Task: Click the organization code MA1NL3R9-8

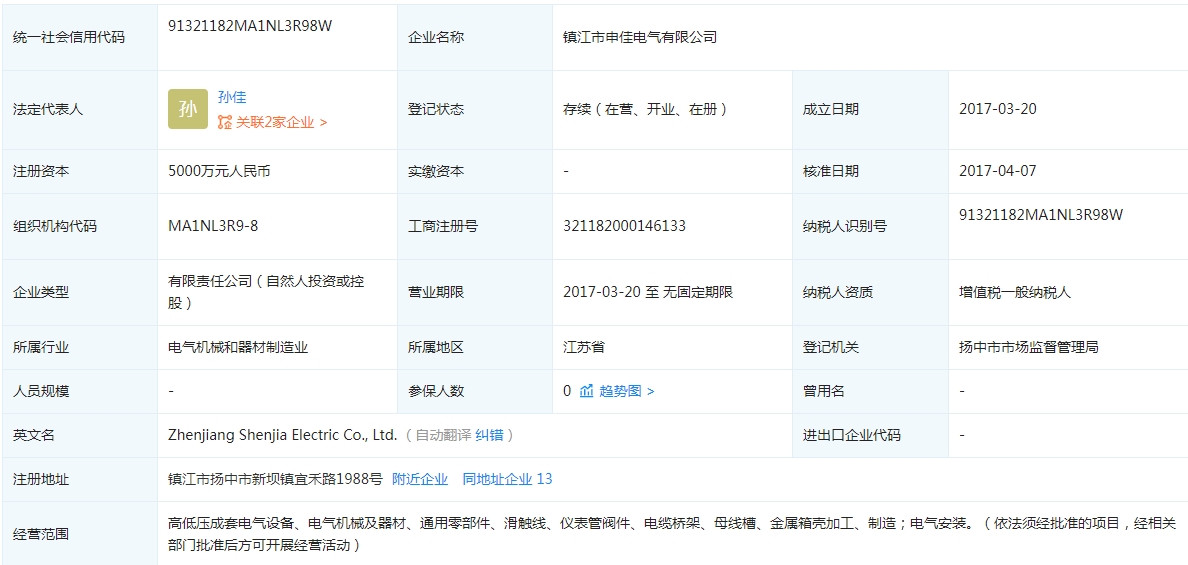Action: coord(213,226)
